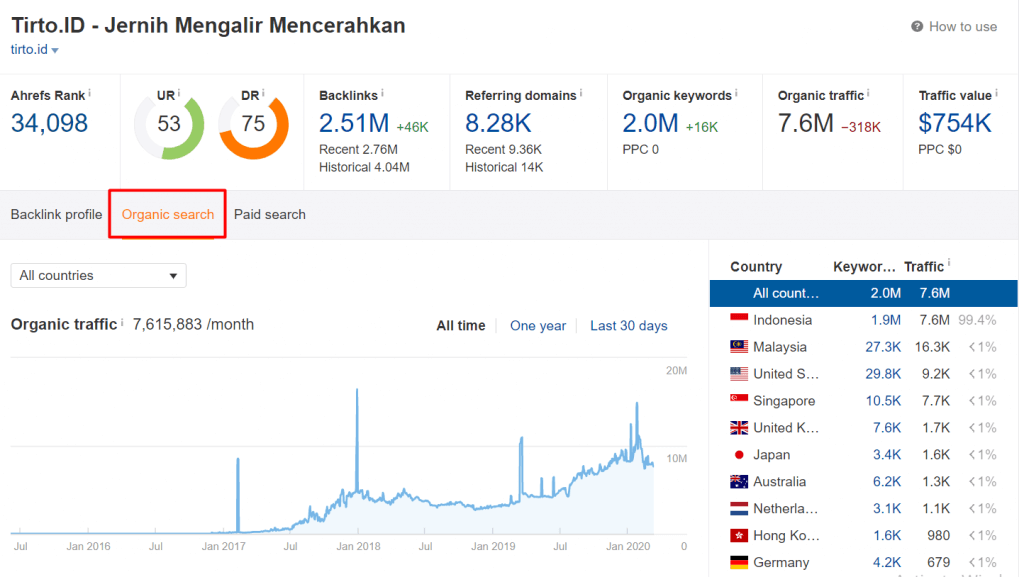Click the Indonesia flag icon
Image resolution: width=1024 pixels, height=577 pixels.
[x=739, y=320]
